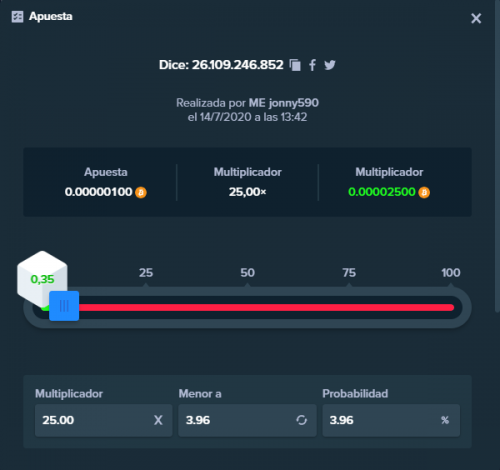The image size is (500, 470).
Task: Click the red portion of slider track
Action: click(267, 307)
